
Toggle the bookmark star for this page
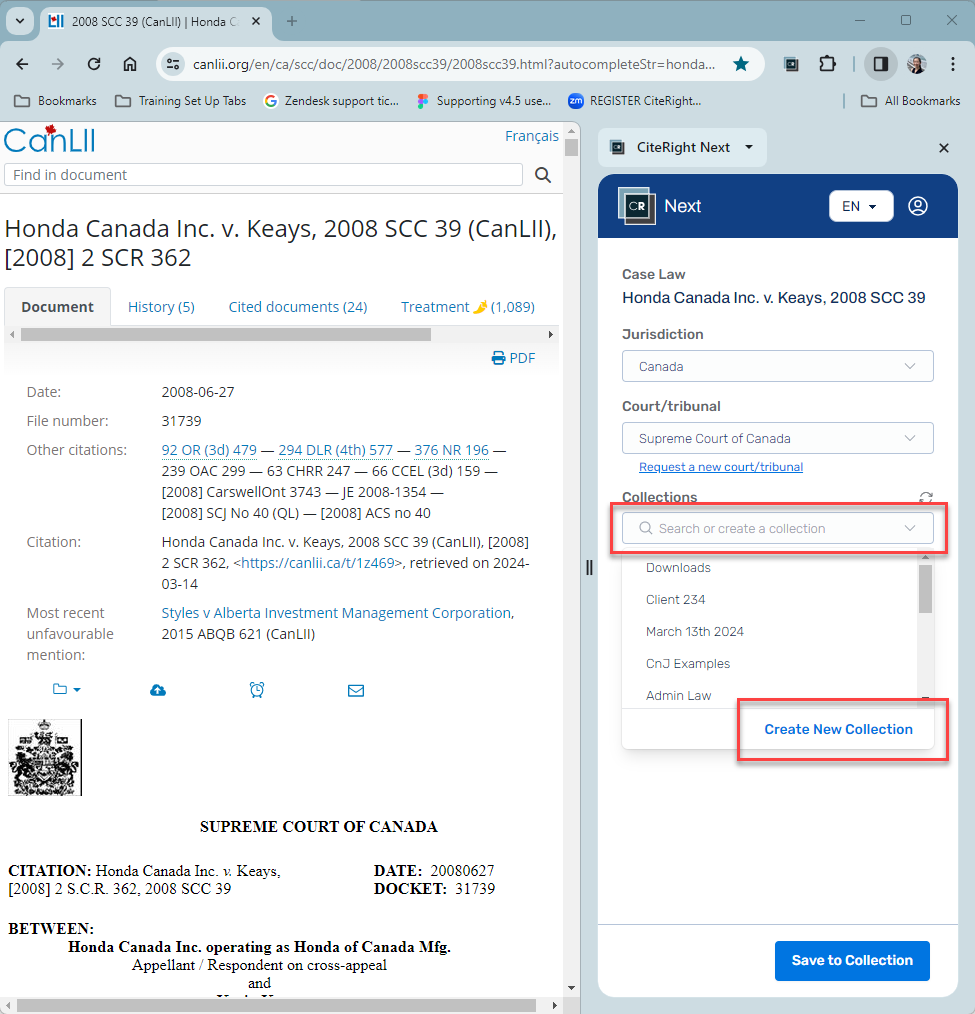[x=741, y=64]
